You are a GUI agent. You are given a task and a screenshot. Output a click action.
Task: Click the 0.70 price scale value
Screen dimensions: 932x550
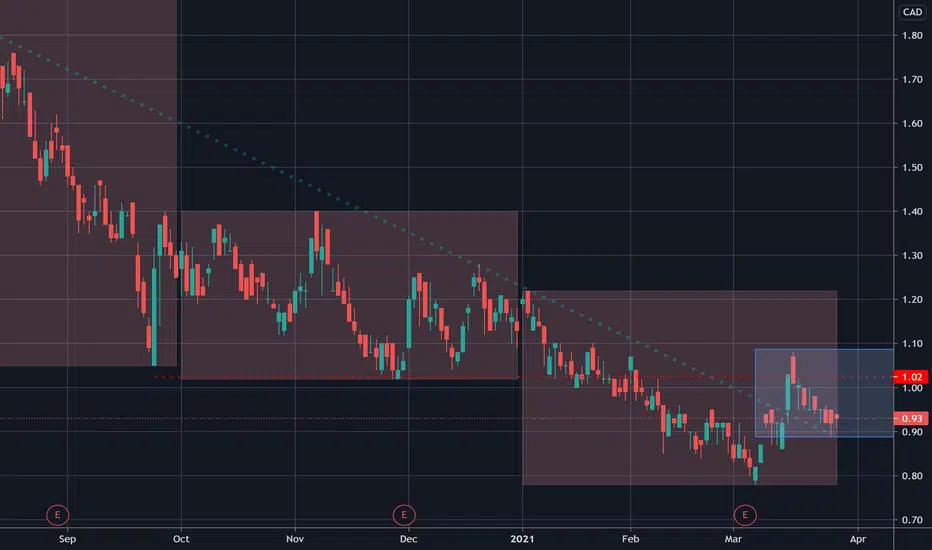pos(912,520)
